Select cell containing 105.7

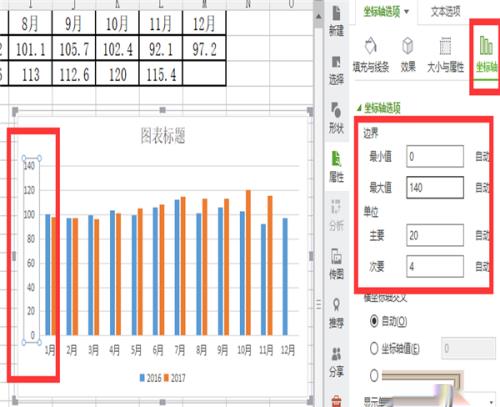[x=74, y=49]
